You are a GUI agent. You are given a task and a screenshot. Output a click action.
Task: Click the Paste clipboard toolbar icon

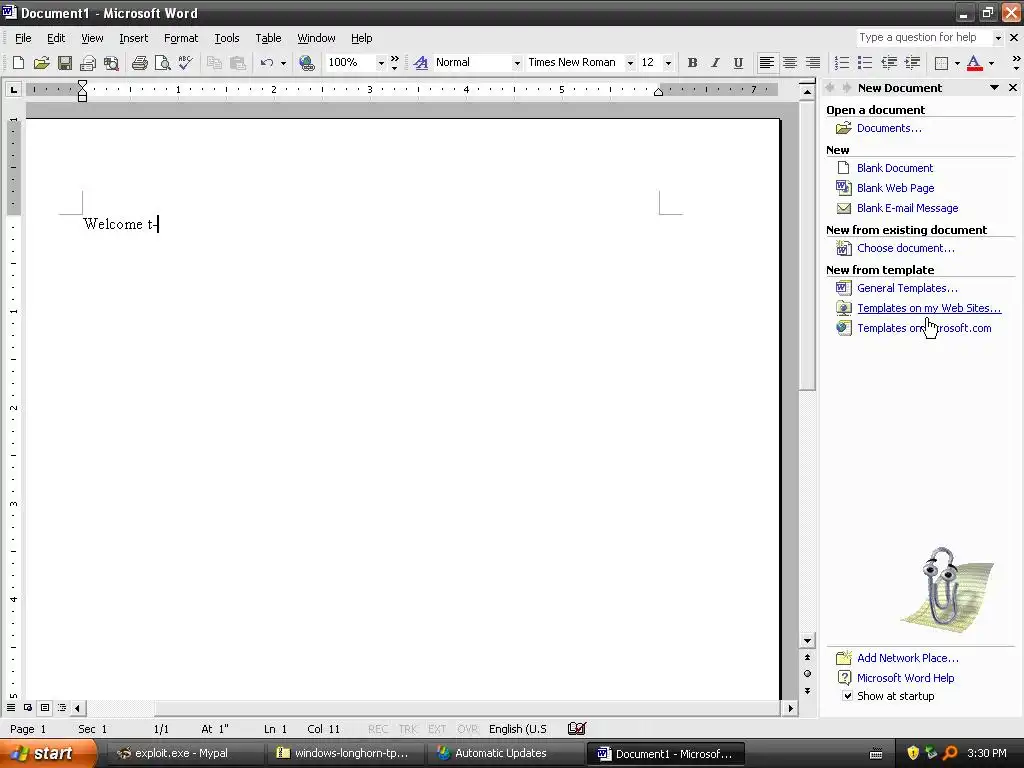coord(238,63)
